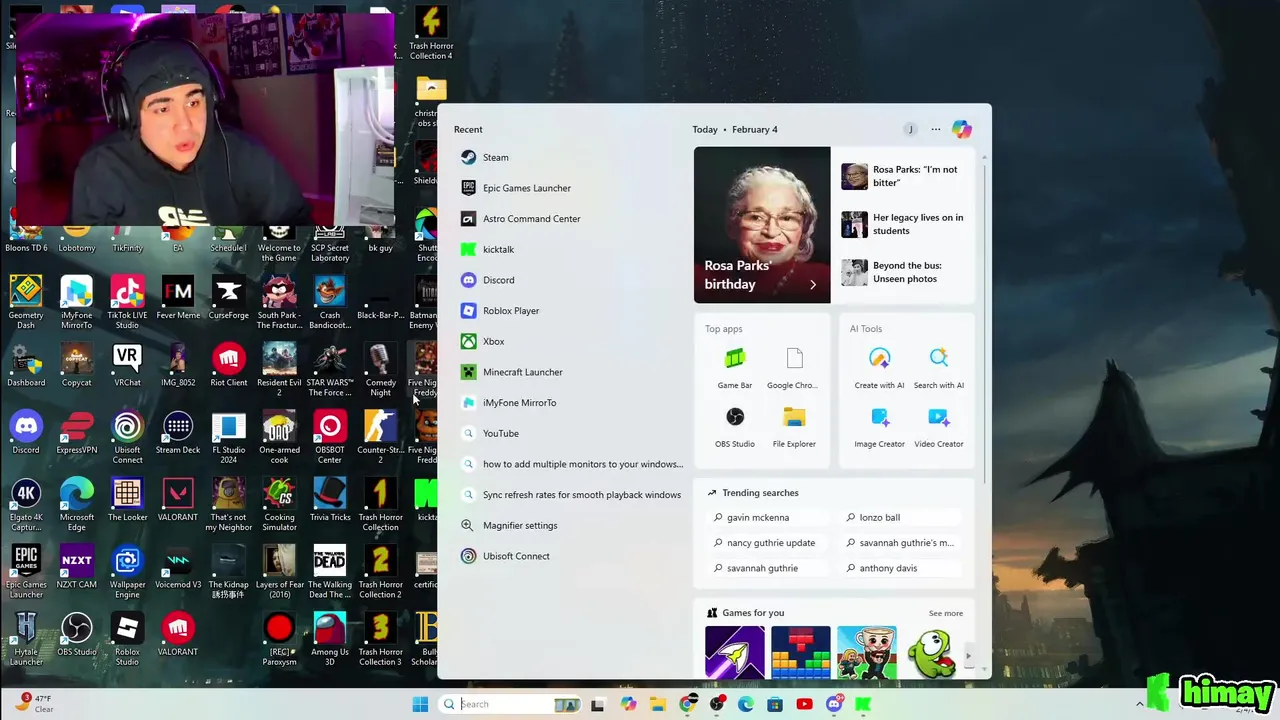Search trending 'nancy guthrie update'

[768, 543]
